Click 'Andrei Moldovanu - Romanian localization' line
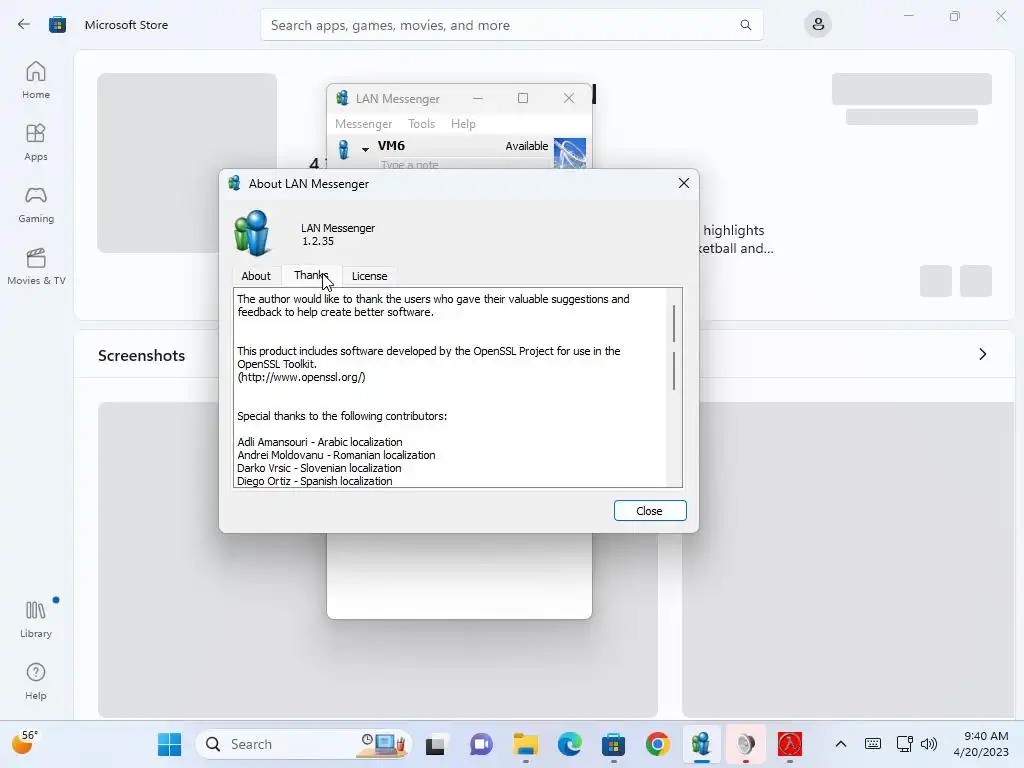Viewport: 1024px width, 768px height. (x=336, y=455)
